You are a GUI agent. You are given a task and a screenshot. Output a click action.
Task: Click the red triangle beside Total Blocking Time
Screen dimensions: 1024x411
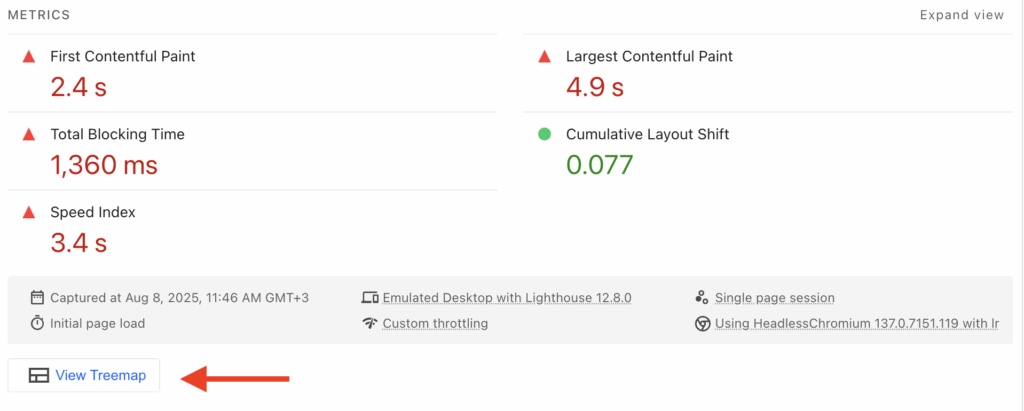(28, 134)
